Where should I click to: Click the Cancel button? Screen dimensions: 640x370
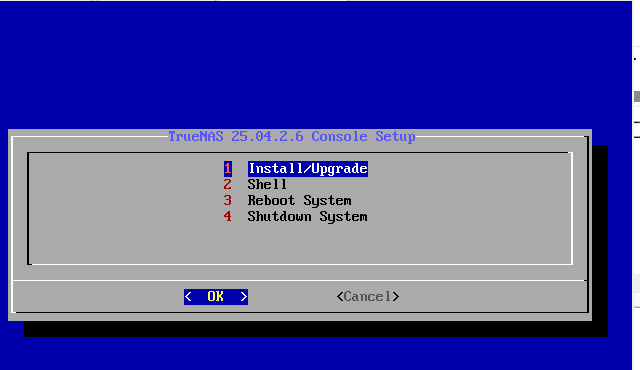(368, 297)
